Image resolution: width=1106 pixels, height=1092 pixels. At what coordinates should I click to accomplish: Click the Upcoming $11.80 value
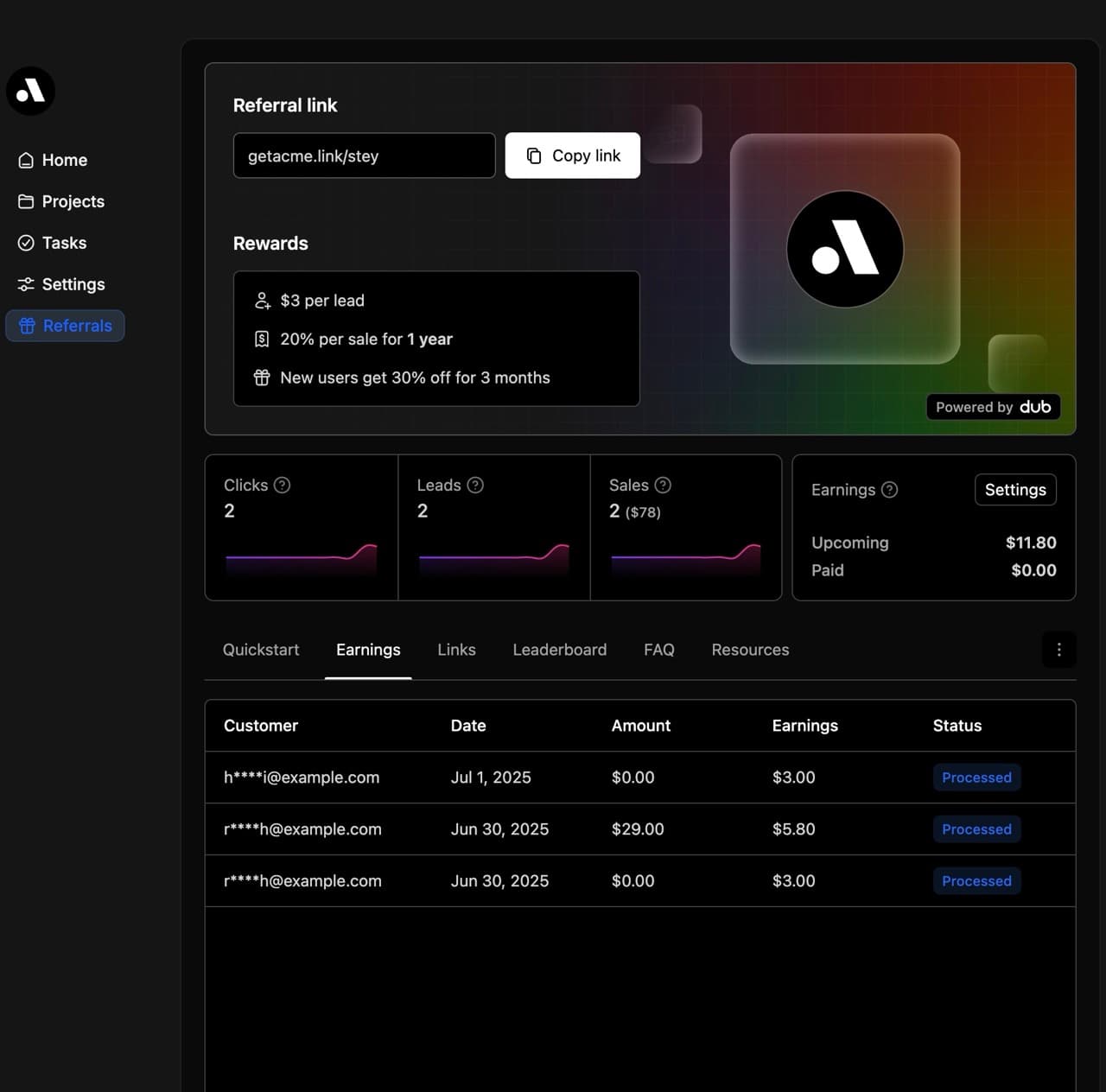coord(1031,543)
